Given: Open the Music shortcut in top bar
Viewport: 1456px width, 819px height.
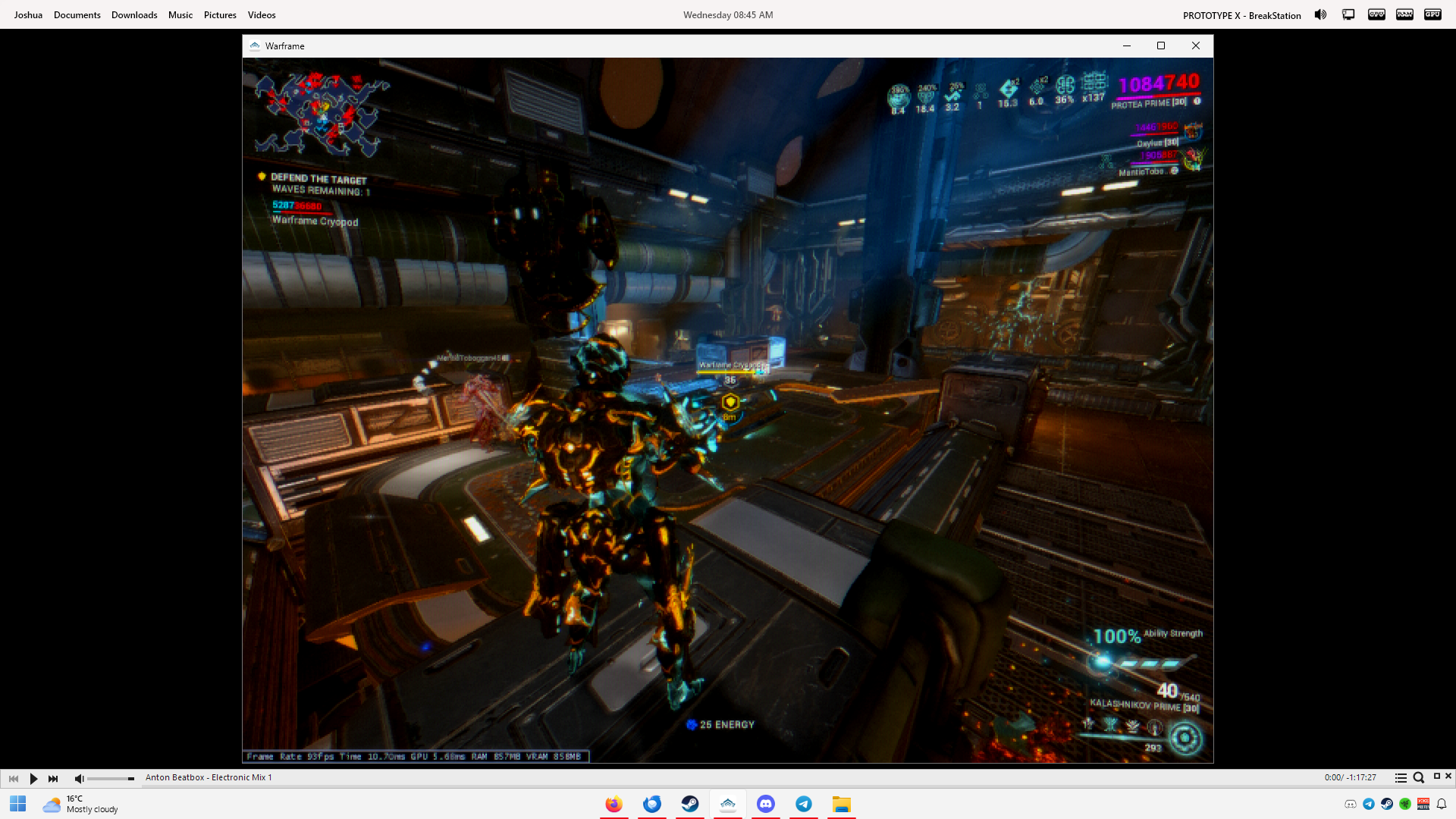Looking at the screenshot, I should pyautogui.click(x=180, y=14).
